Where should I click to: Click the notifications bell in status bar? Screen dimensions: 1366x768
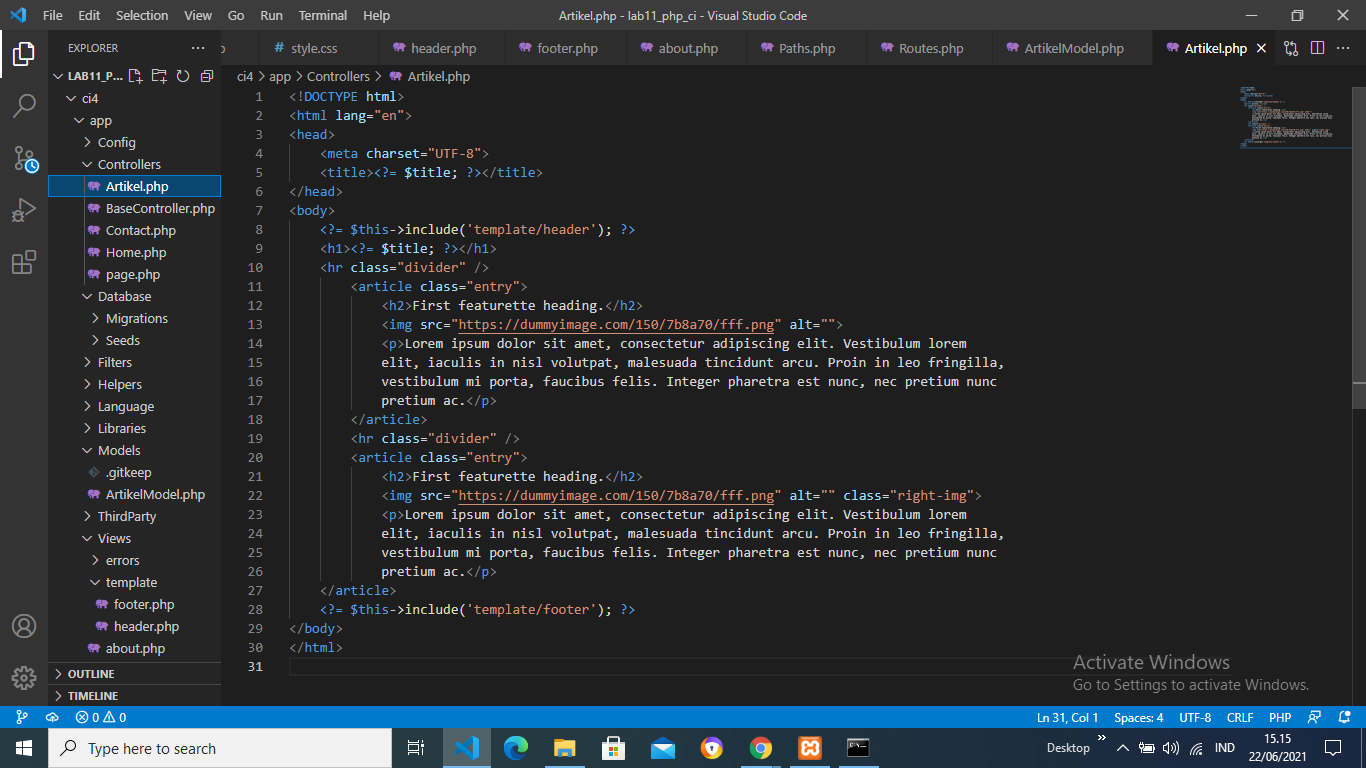click(1345, 717)
